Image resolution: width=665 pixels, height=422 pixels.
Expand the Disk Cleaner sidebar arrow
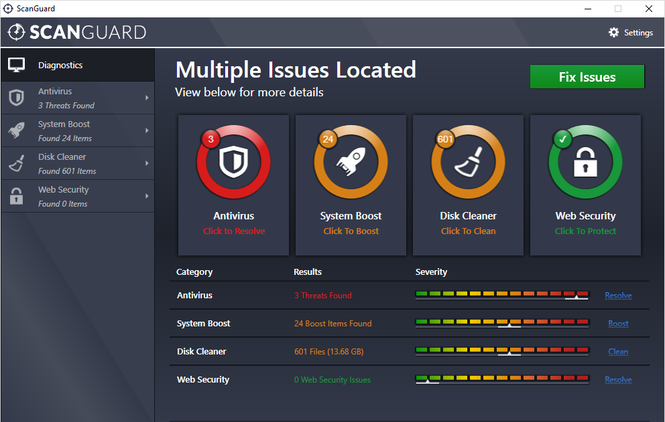click(147, 162)
